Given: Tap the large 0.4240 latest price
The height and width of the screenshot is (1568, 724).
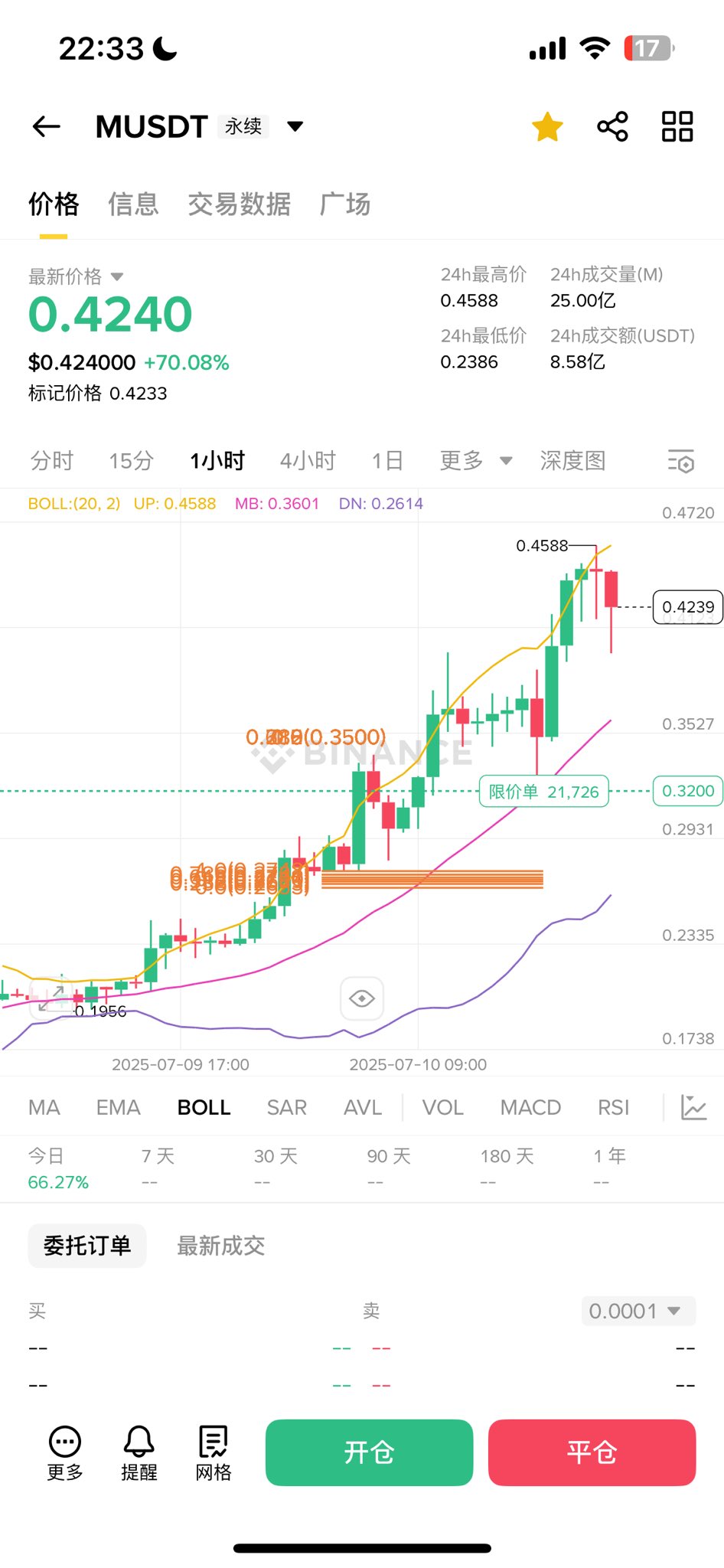Looking at the screenshot, I should point(110,315).
